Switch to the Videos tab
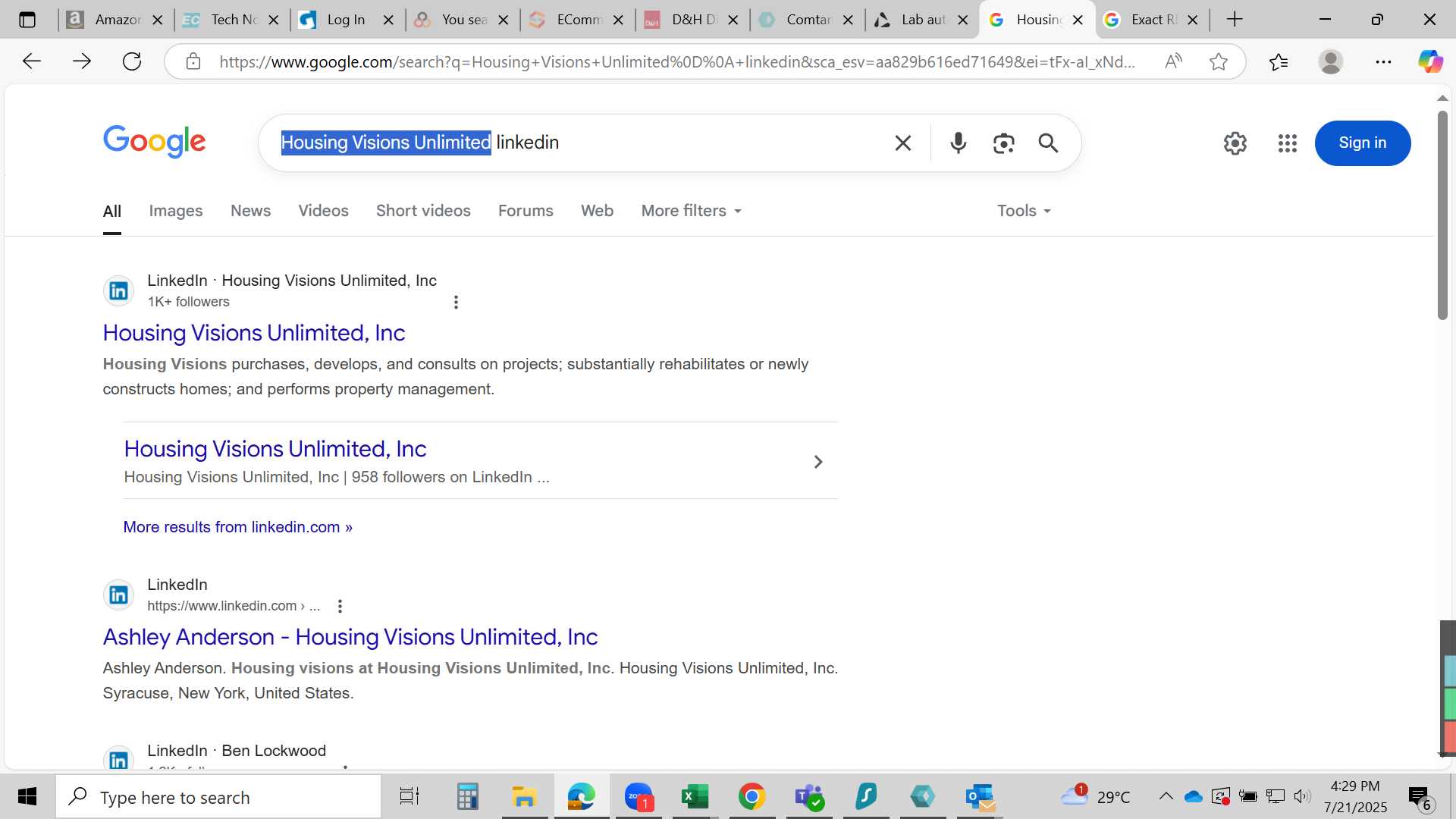Image resolution: width=1456 pixels, height=819 pixels. pyautogui.click(x=323, y=211)
